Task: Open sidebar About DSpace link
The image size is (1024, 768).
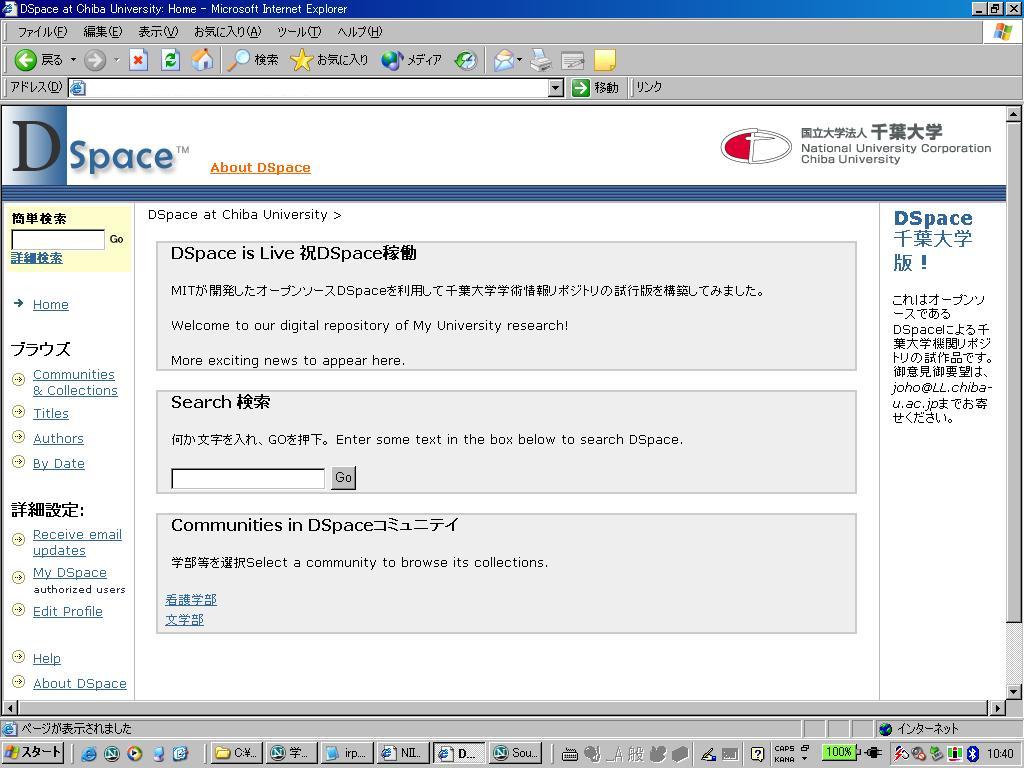Action: pyautogui.click(x=80, y=683)
